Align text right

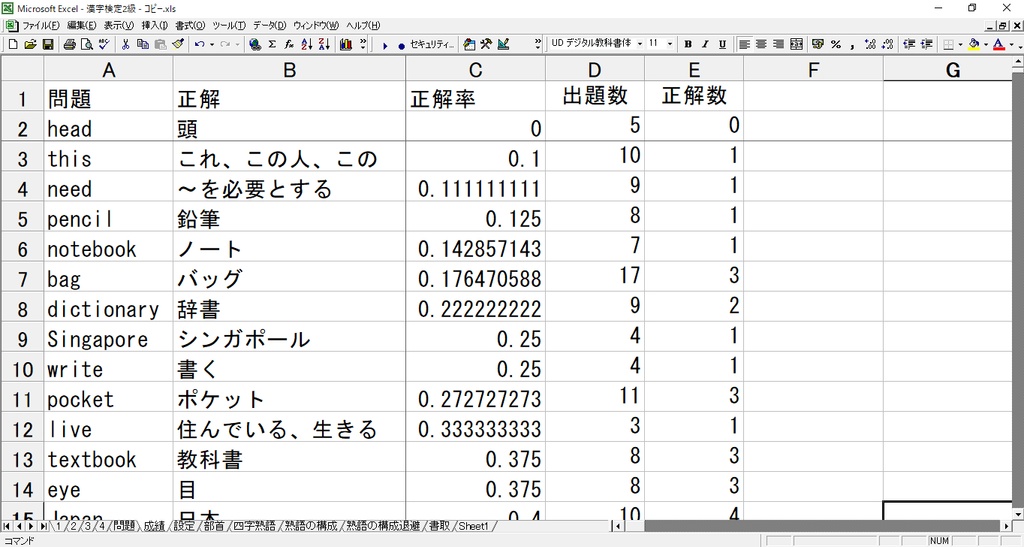coord(778,44)
